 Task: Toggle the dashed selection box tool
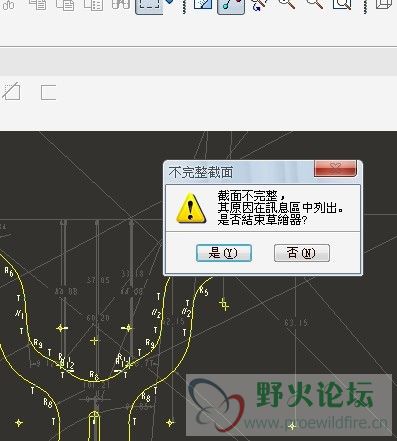(149, 5)
